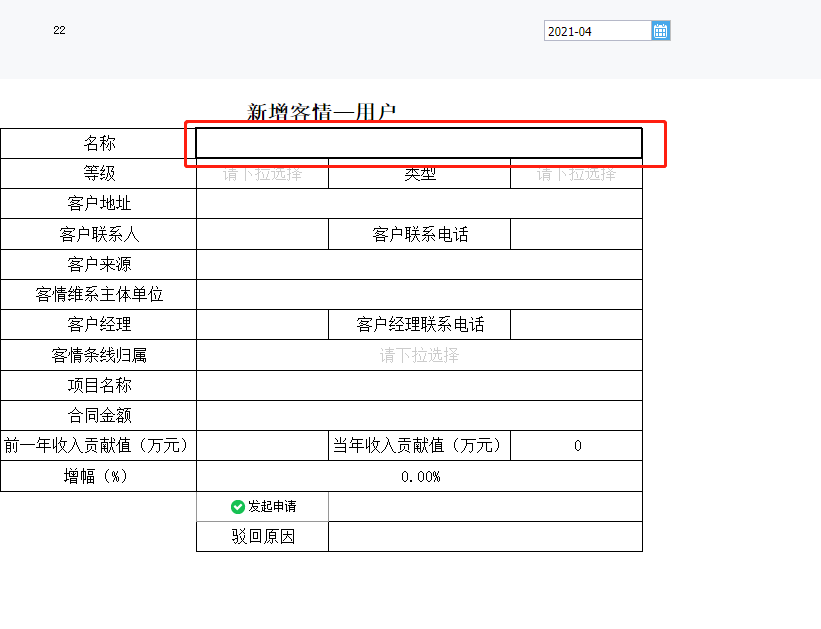Viewport: 821px width, 629px height.
Task: Click the 合同金额 label cell
Action: (x=98, y=416)
